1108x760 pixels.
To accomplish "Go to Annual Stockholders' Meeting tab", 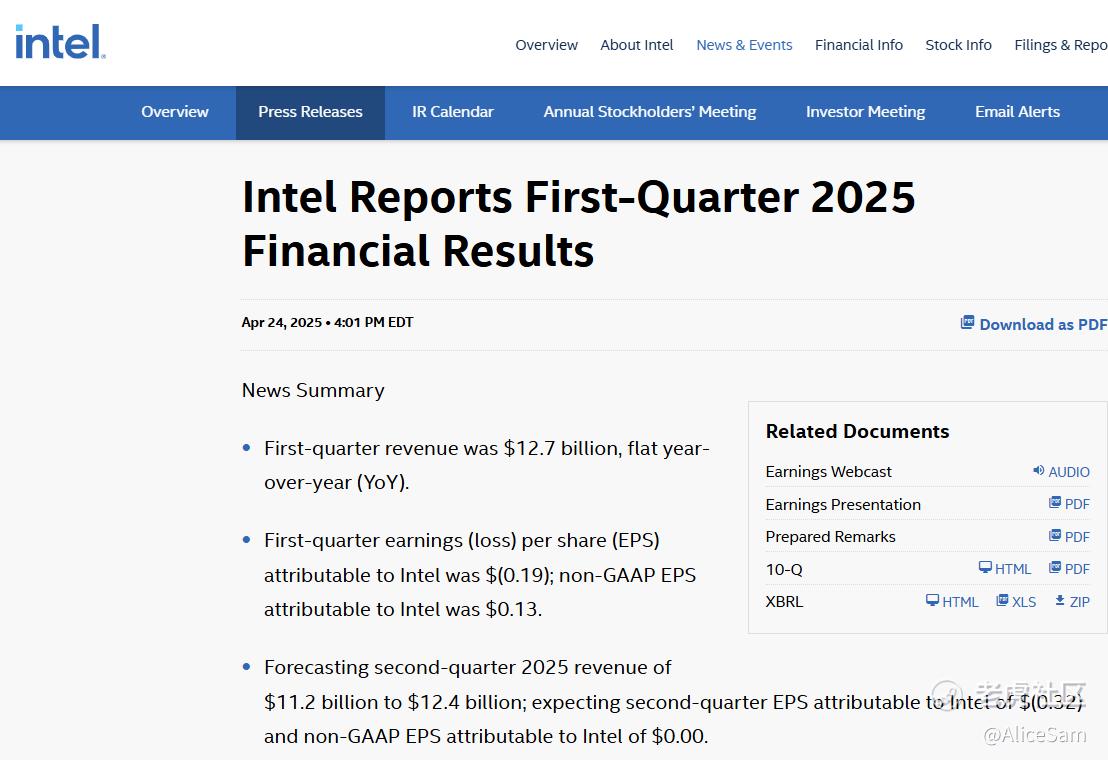I will [x=650, y=112].
